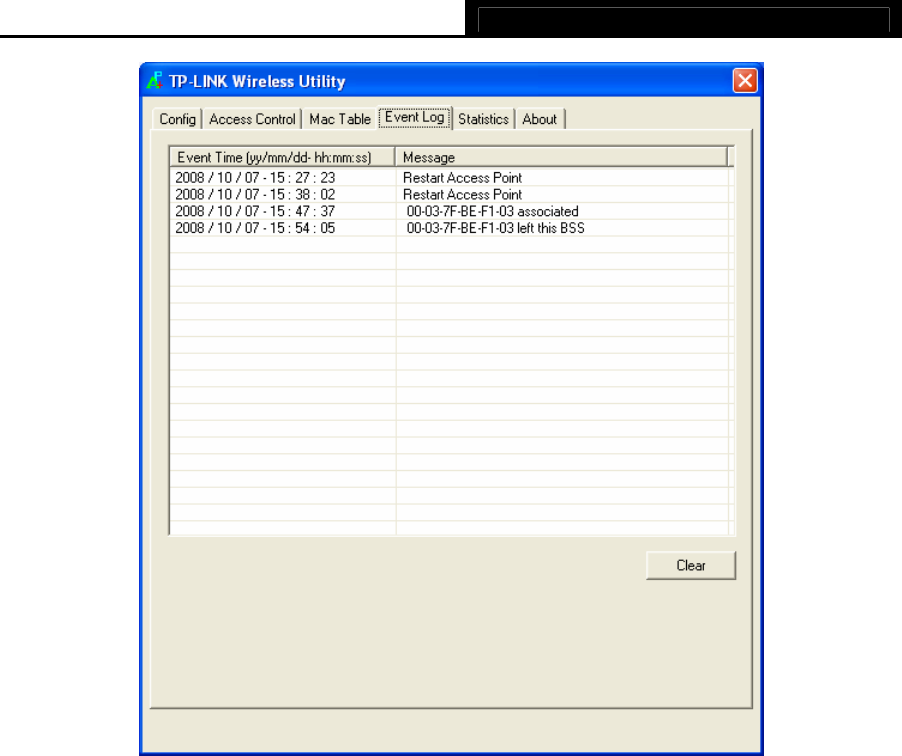
Task: Select event time 2008 / 10 / 07 - 15 : 47 : 37
Action: pyautogui.click(x=255, y=211)
